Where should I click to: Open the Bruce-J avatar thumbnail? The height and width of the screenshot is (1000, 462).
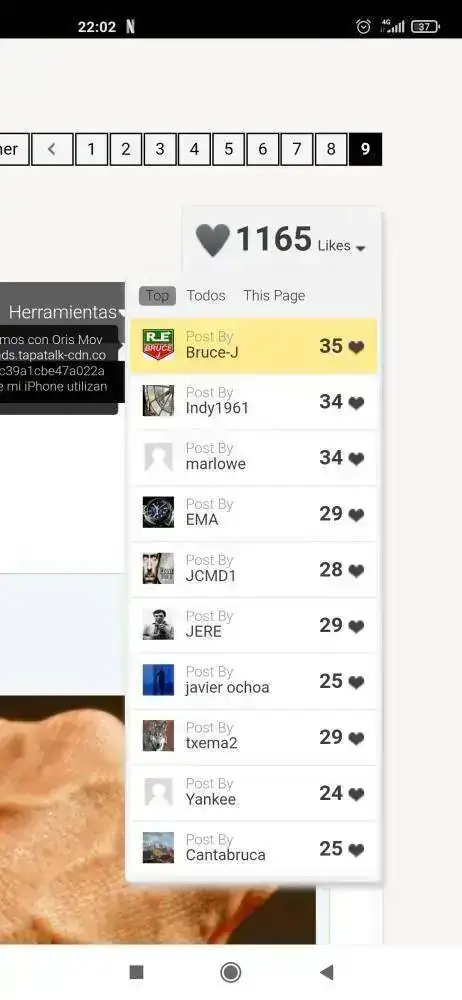pos(158,345)
